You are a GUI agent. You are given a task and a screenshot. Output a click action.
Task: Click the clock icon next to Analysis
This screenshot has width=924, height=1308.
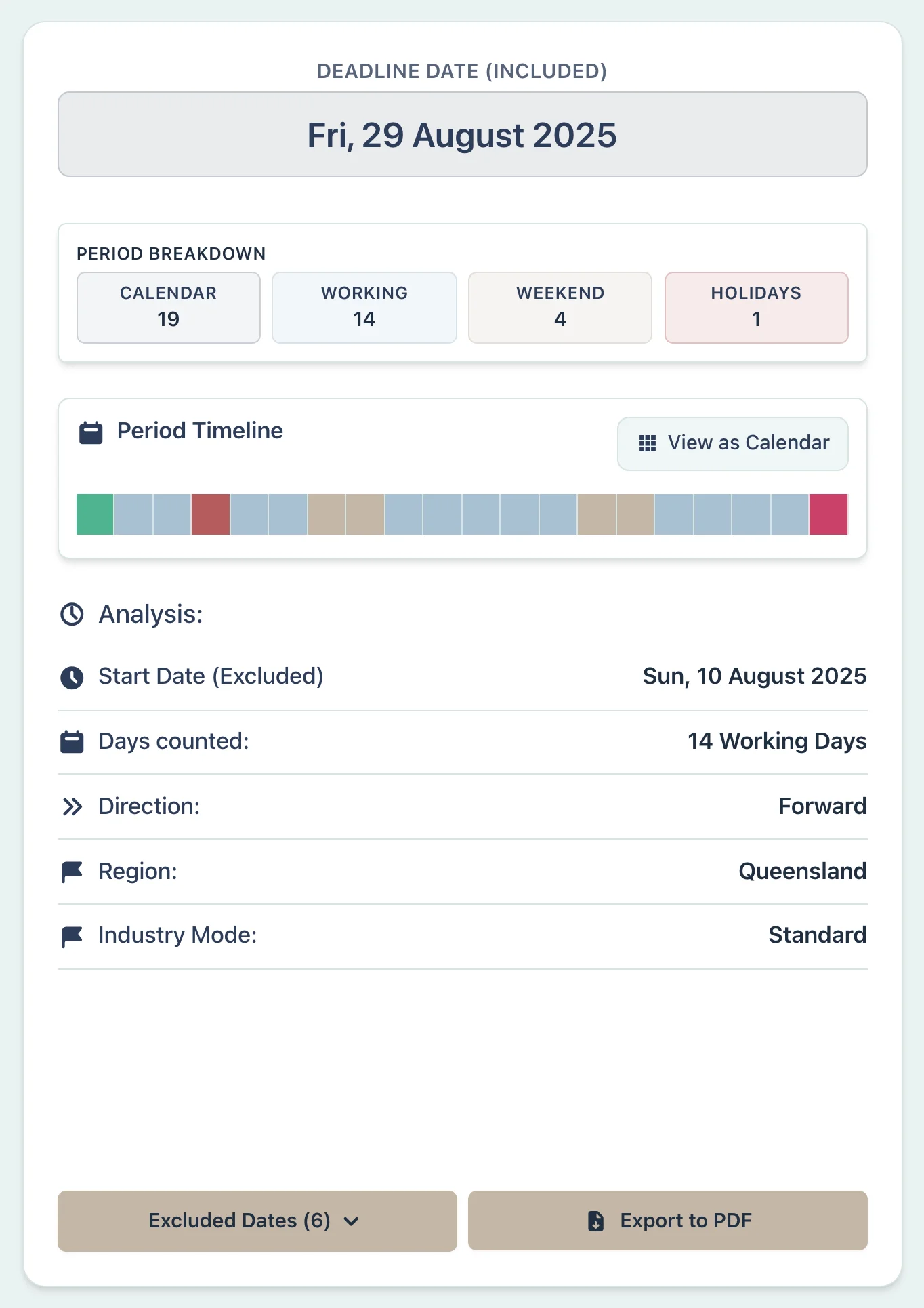pos(72,615)
